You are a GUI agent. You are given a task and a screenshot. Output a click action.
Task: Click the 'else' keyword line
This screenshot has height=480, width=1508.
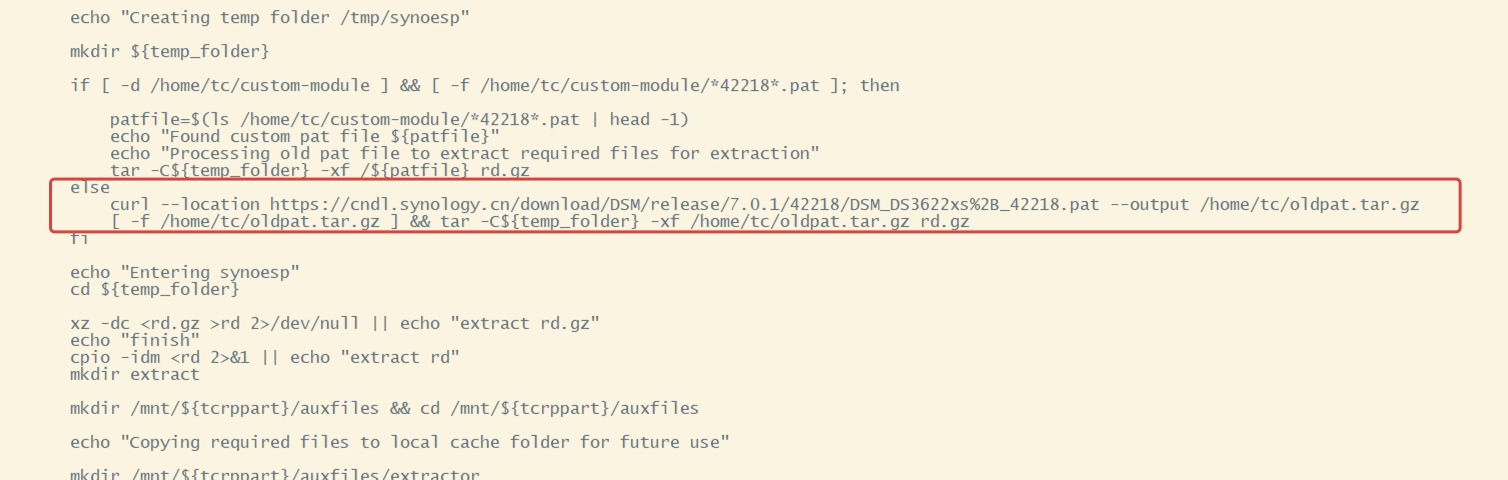(x=90, y=187)
